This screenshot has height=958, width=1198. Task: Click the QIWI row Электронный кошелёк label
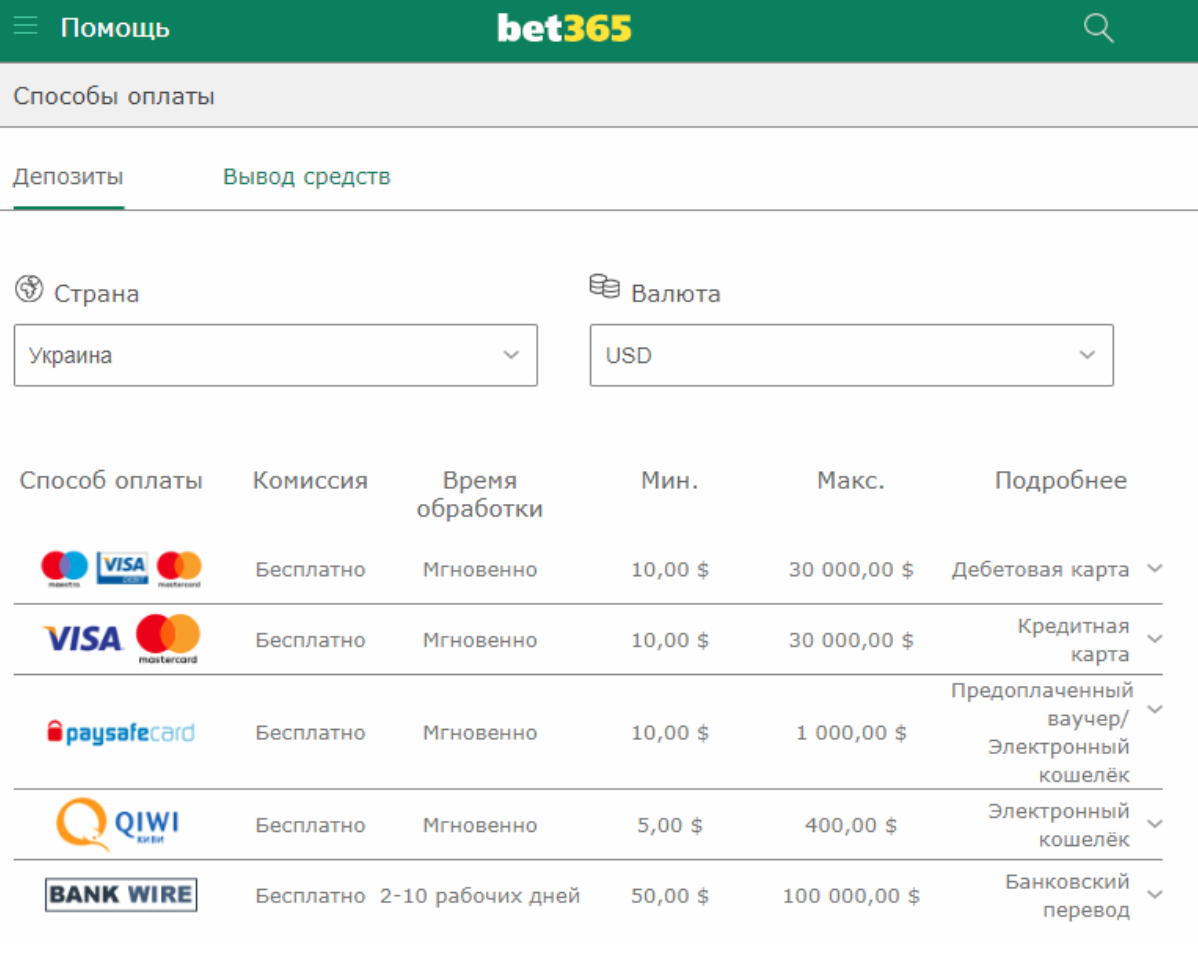tap(1058, 825)
